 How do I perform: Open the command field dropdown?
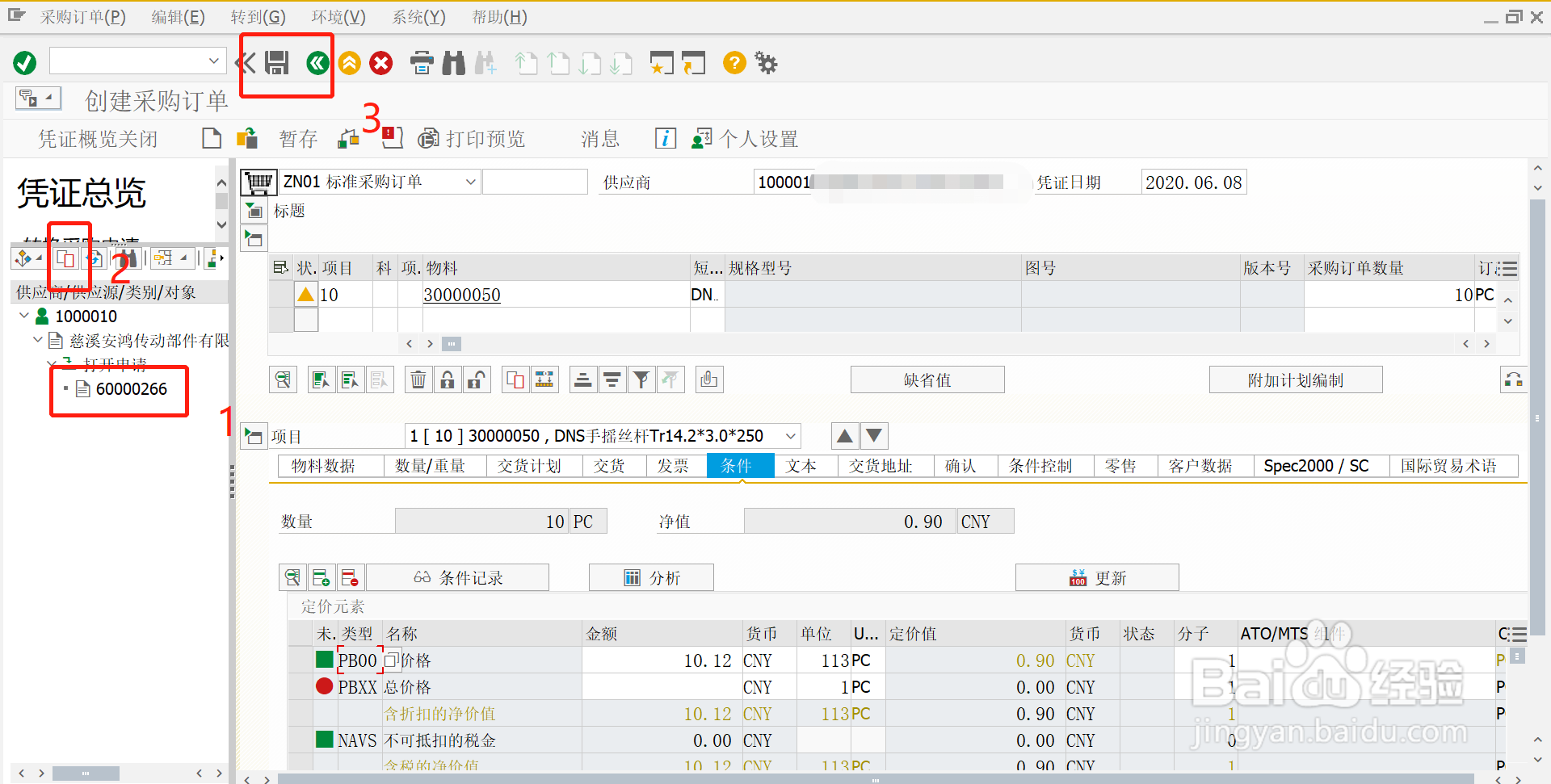click(213, 61)
